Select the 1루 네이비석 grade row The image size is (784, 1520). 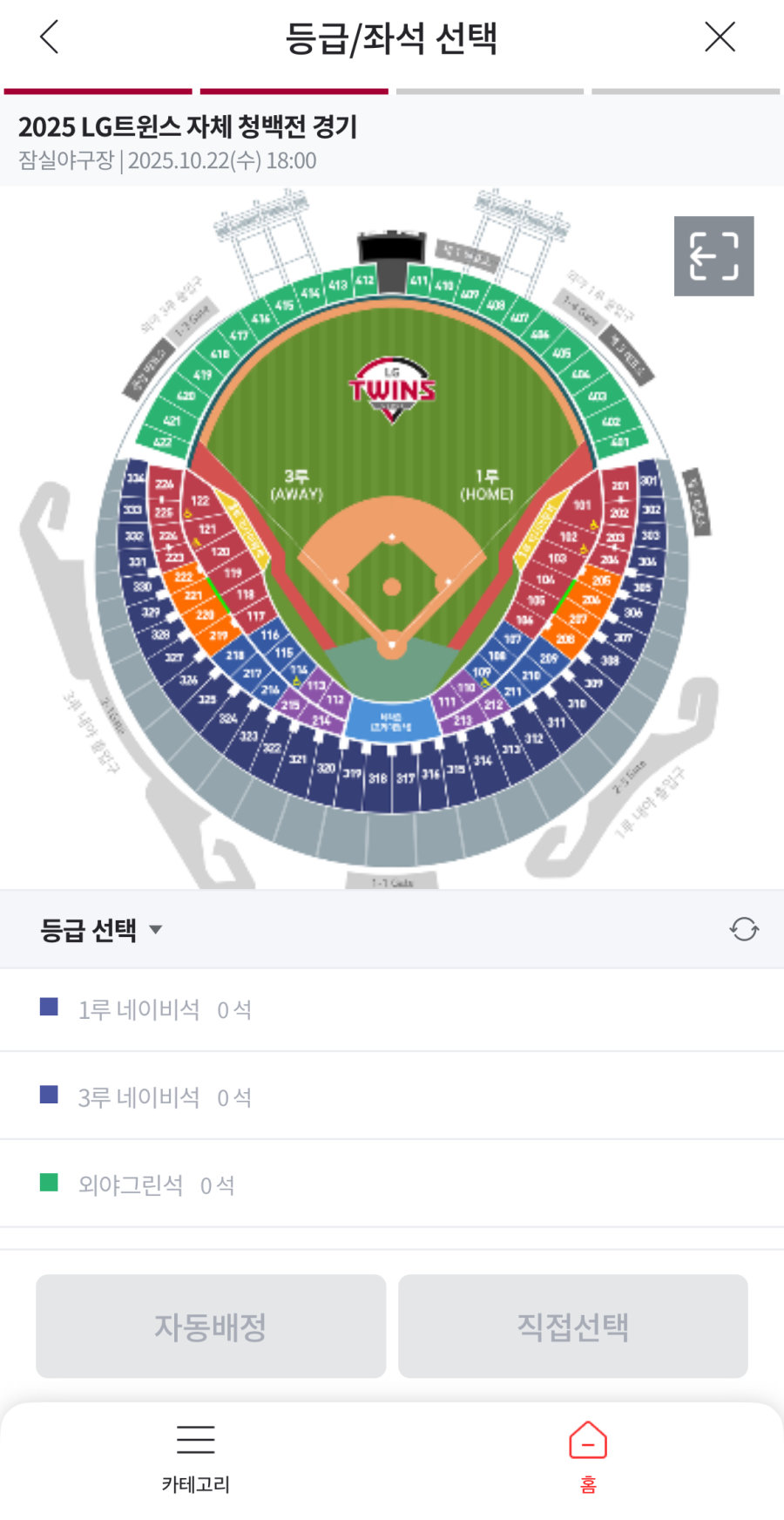coord(392,1009)
